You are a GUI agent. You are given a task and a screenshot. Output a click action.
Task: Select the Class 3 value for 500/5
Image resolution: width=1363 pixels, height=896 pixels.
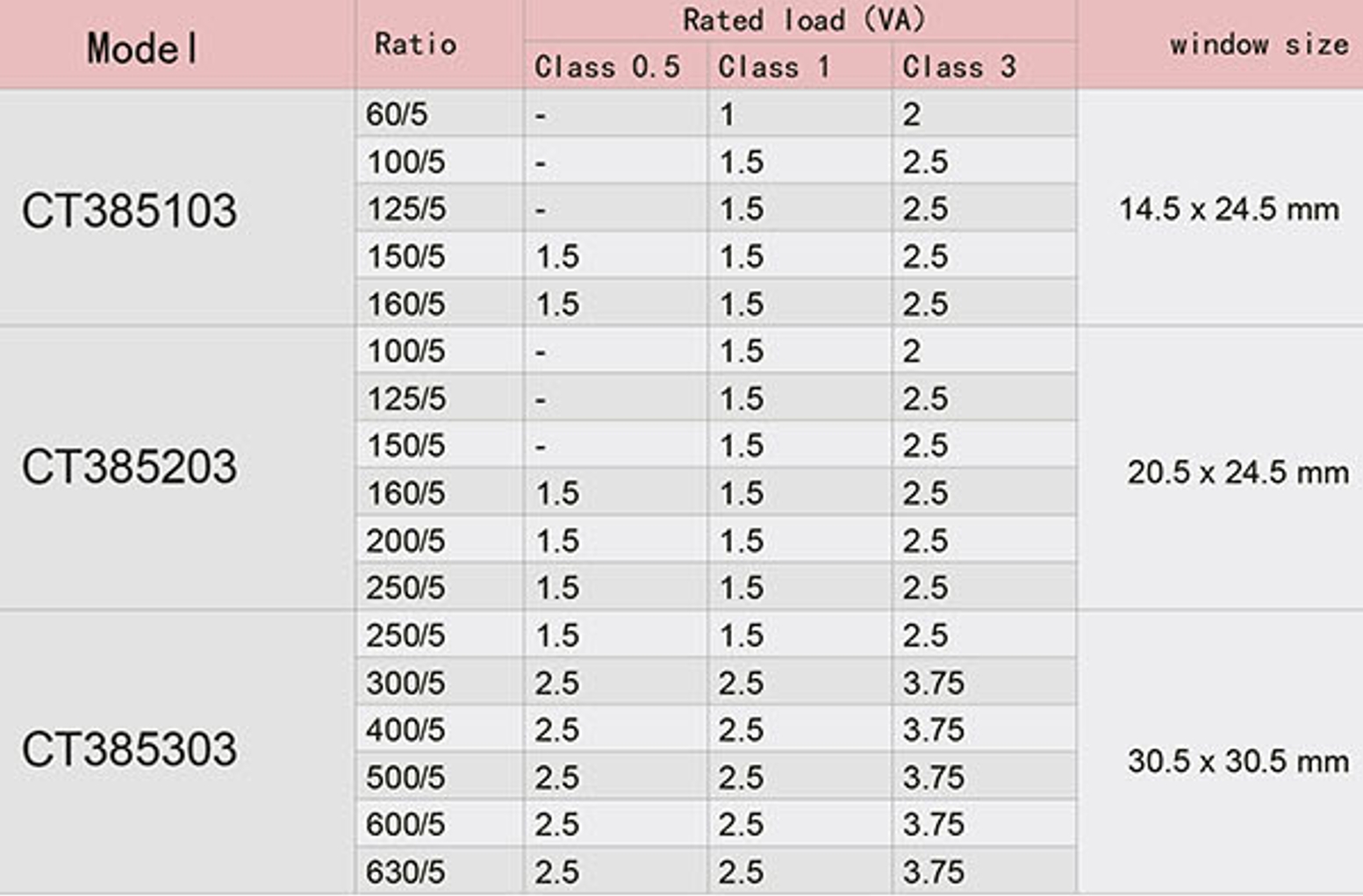[933, 778]
